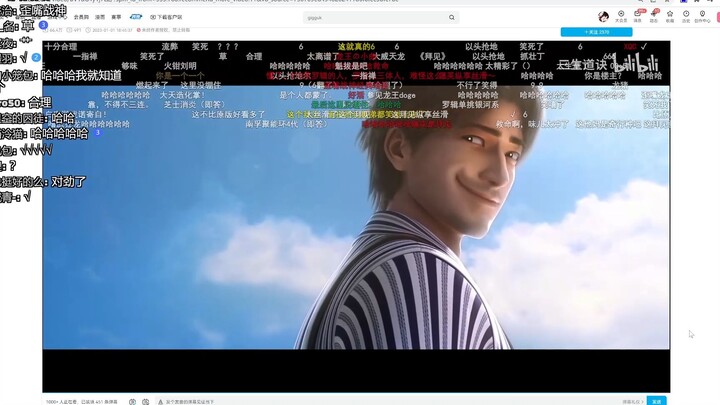Select the 会员购 navigation item
Screen dimensions: 720x405
click(x=81, y=17)
